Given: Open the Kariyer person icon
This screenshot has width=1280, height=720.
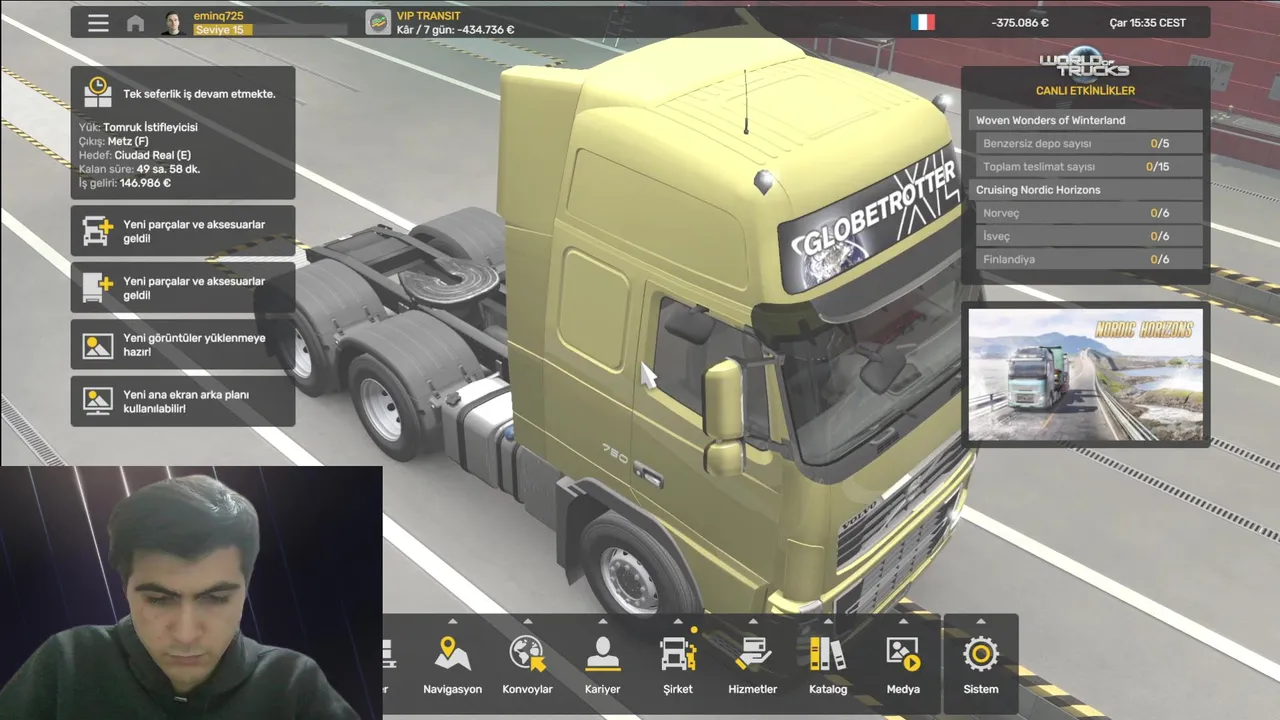Looking at the screenshot, I should (x=602, y=654).
